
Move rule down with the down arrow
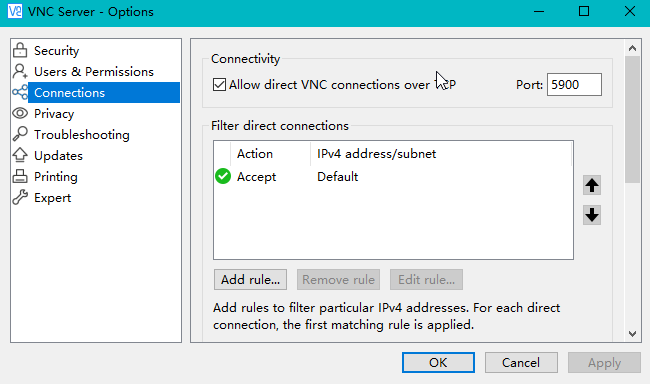coord(592,215)
